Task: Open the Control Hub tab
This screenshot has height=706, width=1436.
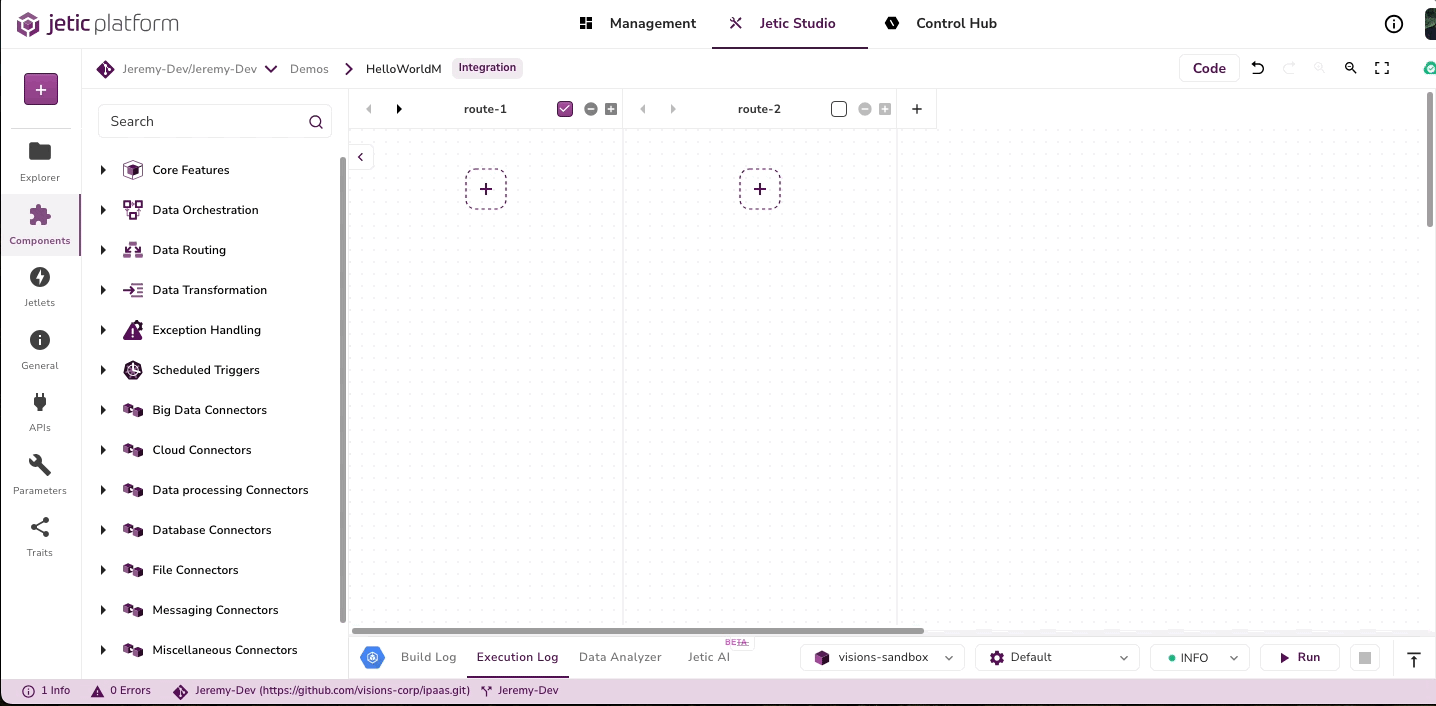Action: point(940,23)
